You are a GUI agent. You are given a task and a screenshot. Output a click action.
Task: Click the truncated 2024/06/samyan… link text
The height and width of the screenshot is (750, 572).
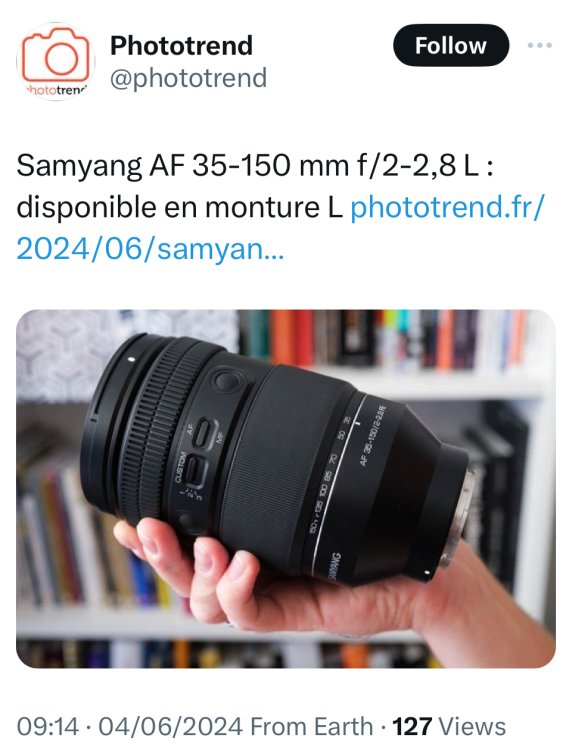150,249
